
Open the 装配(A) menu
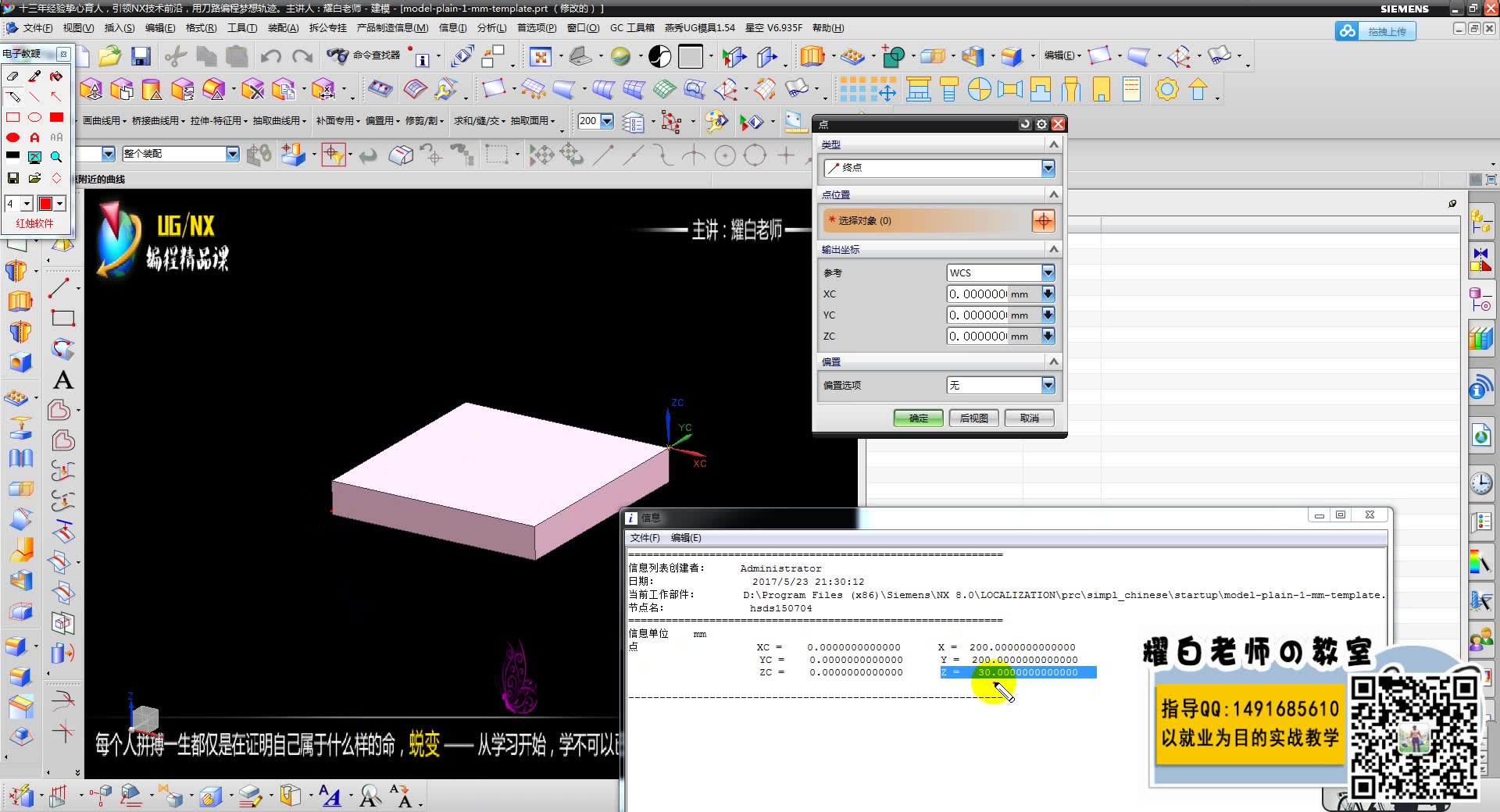tap(284, 28)
